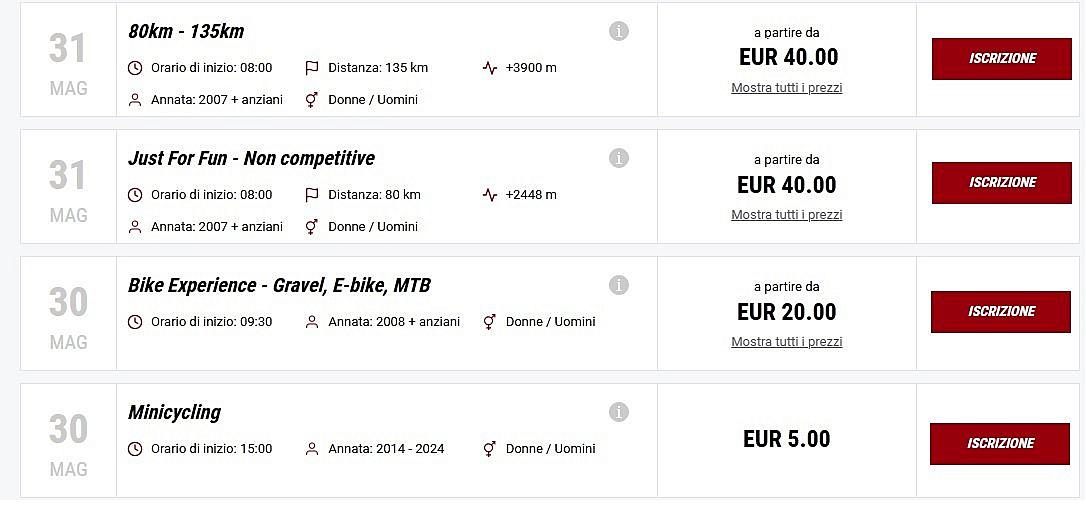Screen dimensions: 1086x506
Task: Click info icon for 80km - 135km race
Action: pyautogui.click(x=619, y=31)
